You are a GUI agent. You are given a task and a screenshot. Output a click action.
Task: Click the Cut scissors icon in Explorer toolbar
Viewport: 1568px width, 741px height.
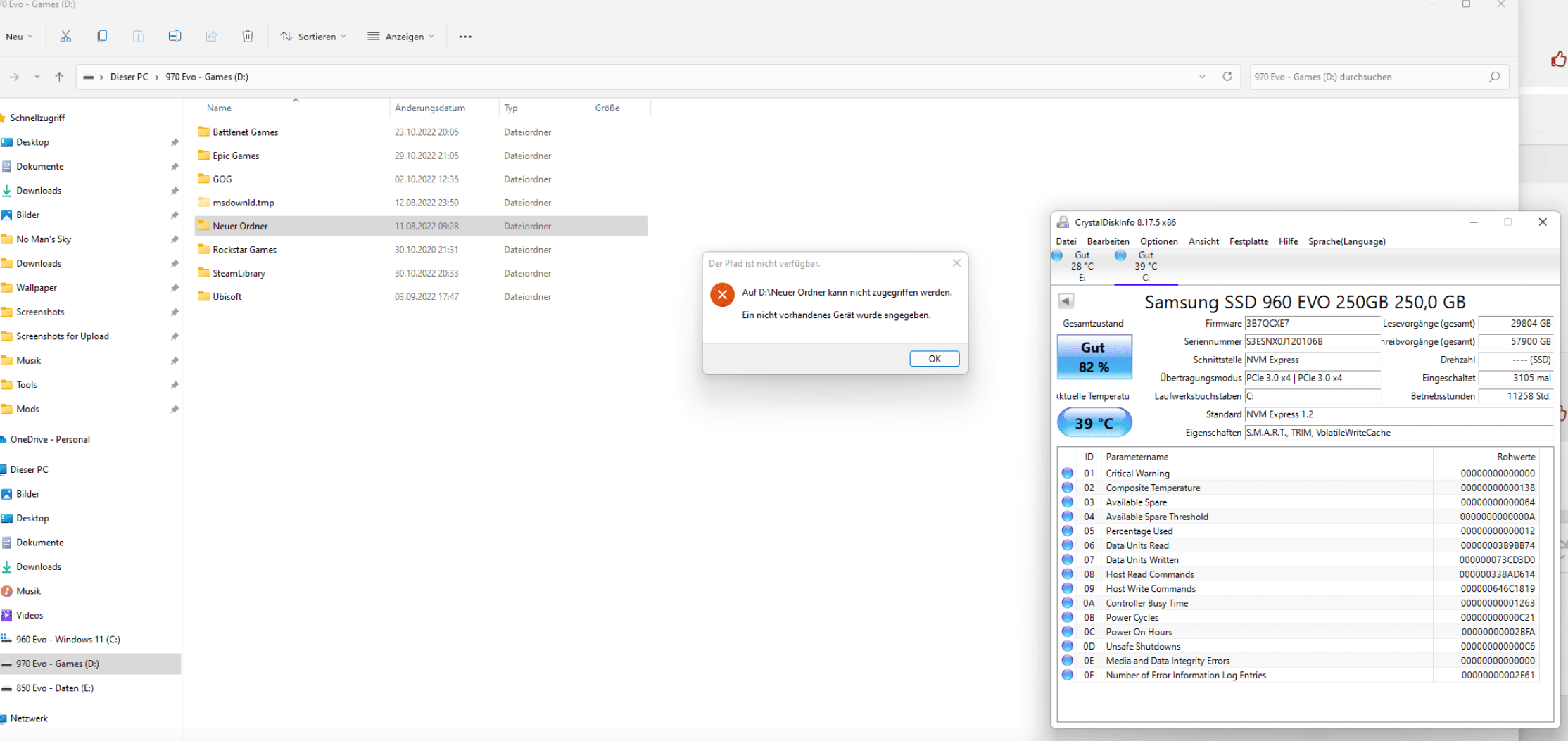tap(65, 37)
